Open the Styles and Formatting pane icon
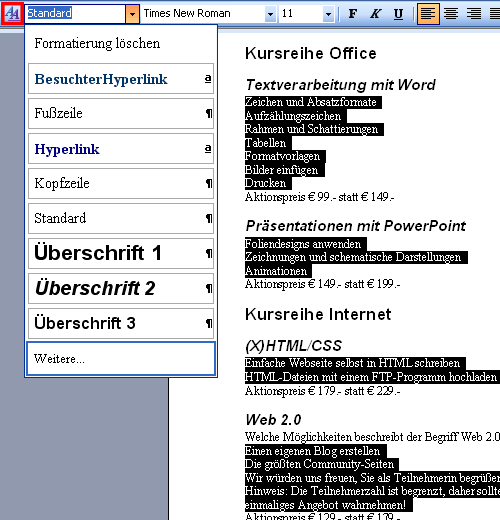Screen dimensions: 500x520 [x=12, y=13]
